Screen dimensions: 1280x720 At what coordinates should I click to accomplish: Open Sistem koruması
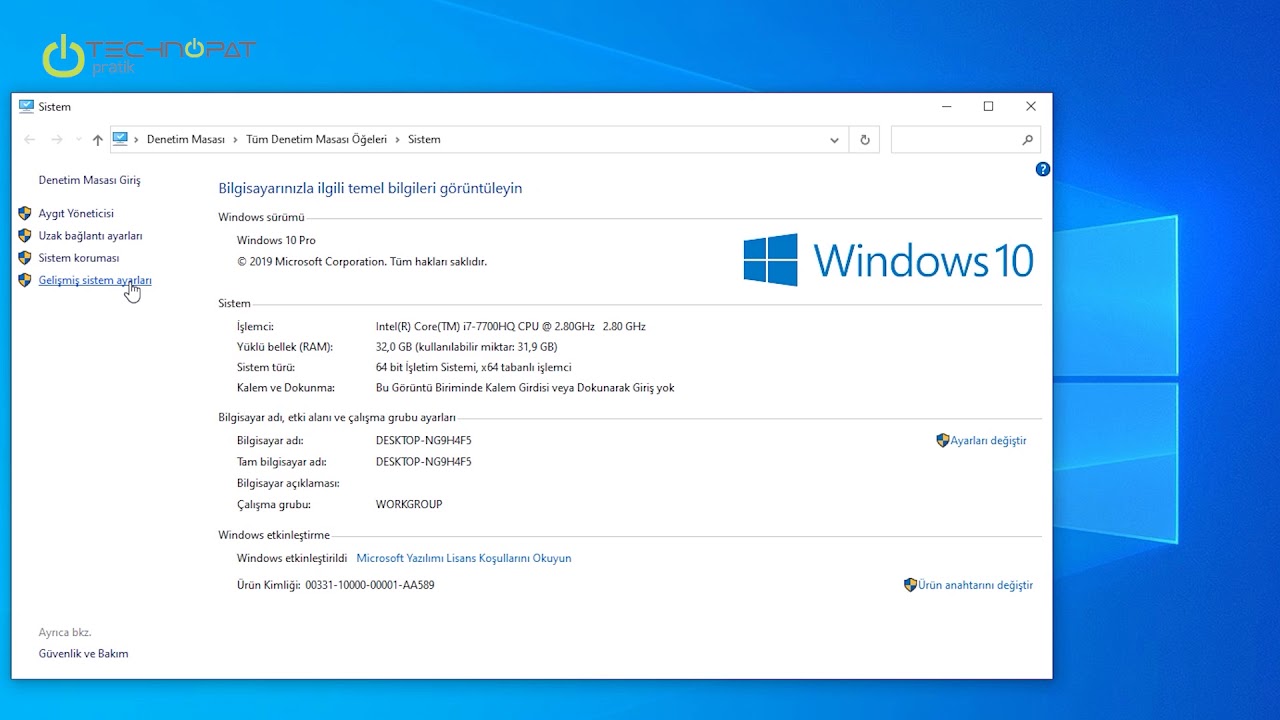79,258
